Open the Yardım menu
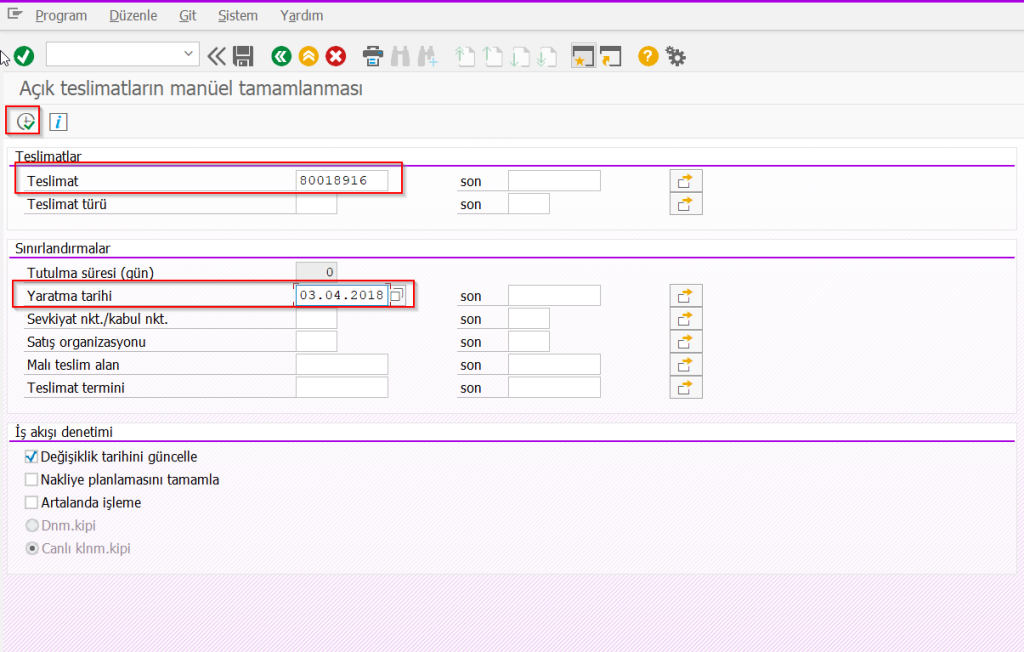The width and height of the screenshot is (1024, 652). tap(302, 16)
